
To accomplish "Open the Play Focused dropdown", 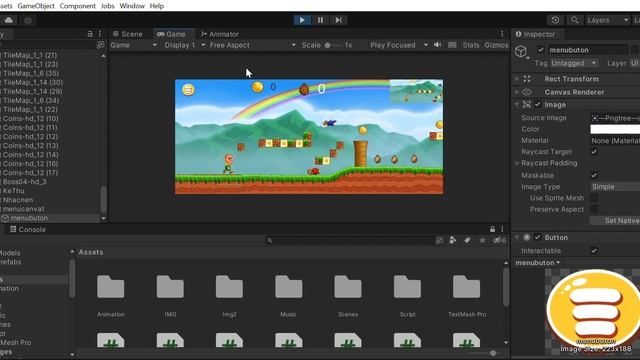I will point(399,45).
